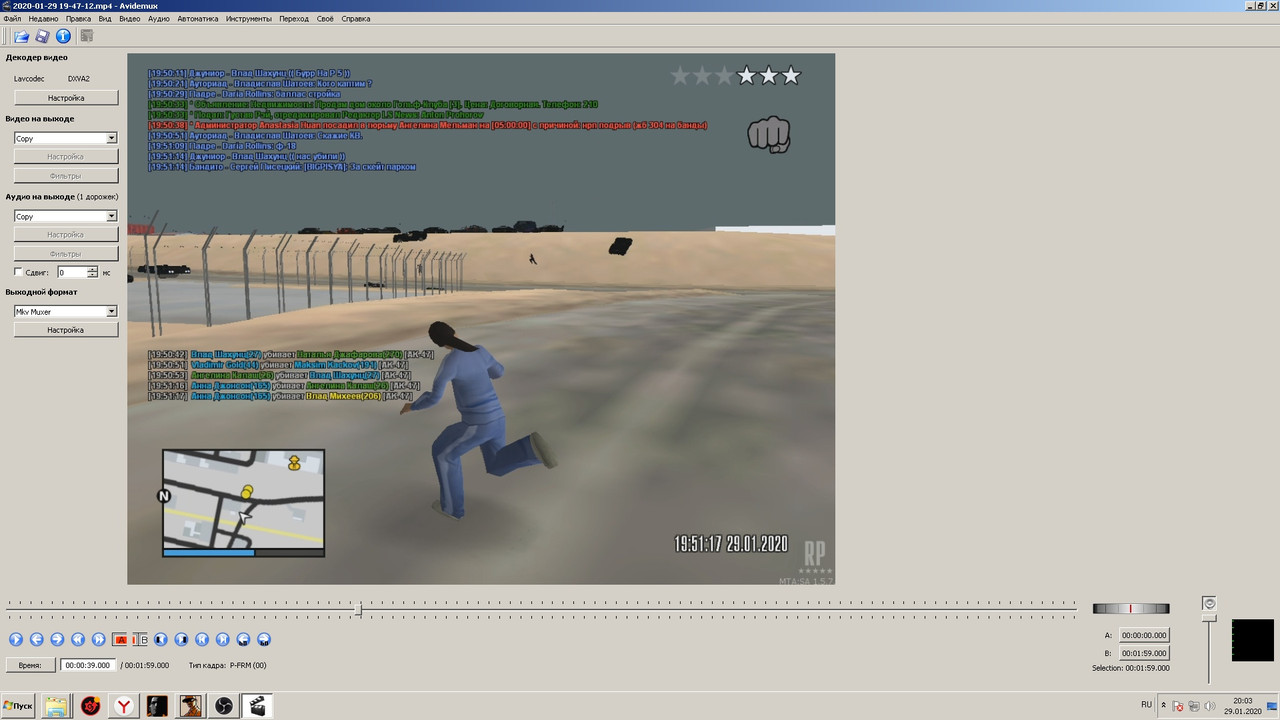Click the Время button
This screenshot has width=1280, height=720.
coord(30,665)
